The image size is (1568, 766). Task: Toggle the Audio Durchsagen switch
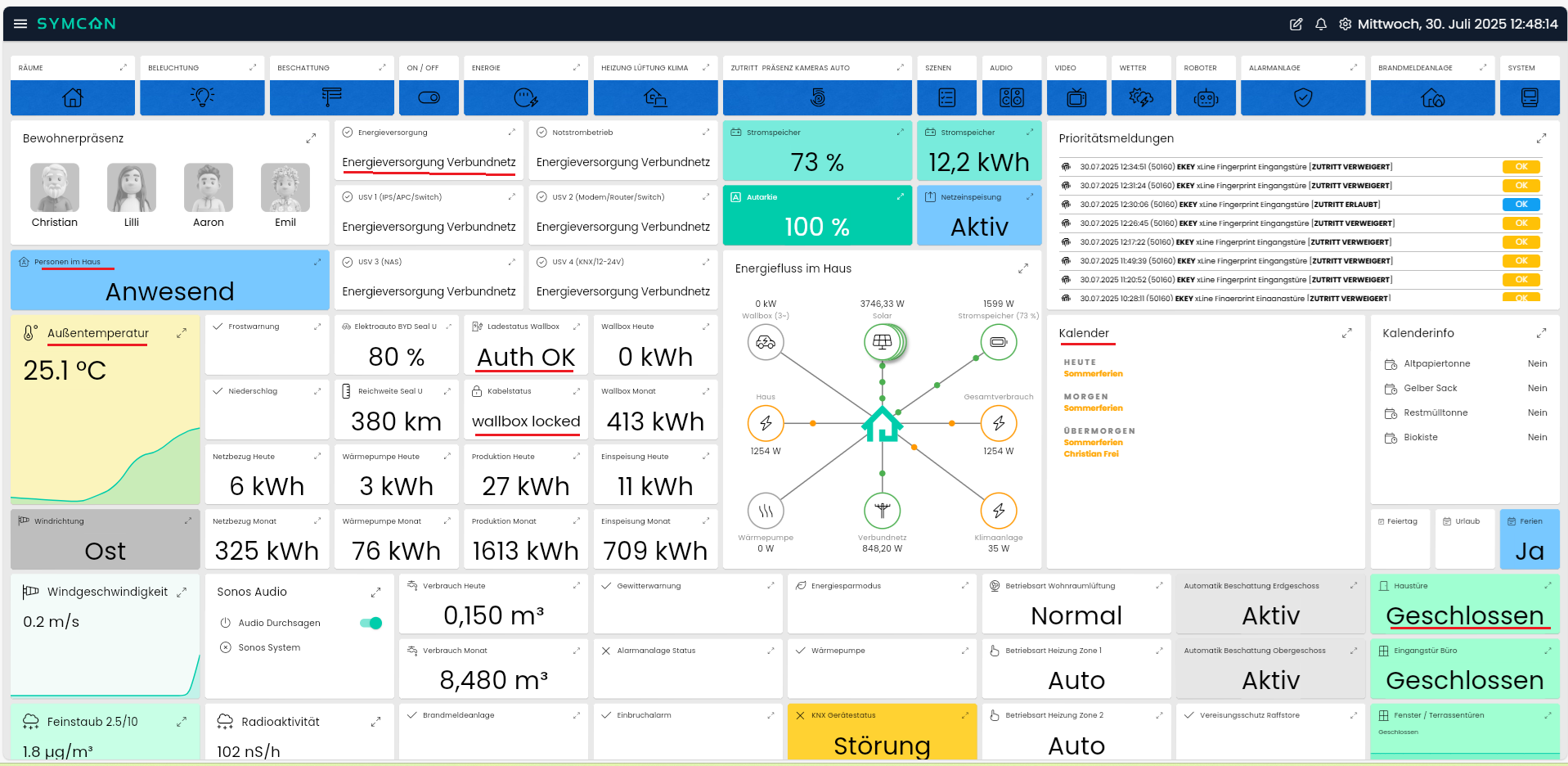point(371,623)
